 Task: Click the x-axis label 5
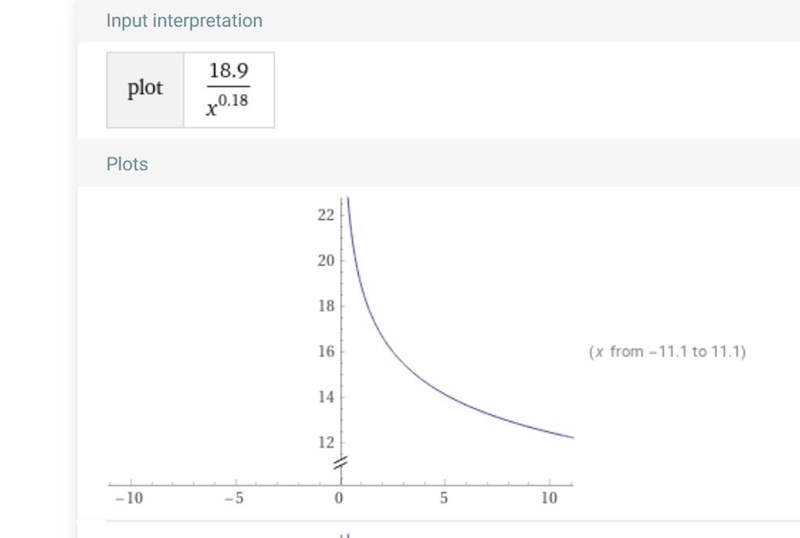[x=444, y=499]
